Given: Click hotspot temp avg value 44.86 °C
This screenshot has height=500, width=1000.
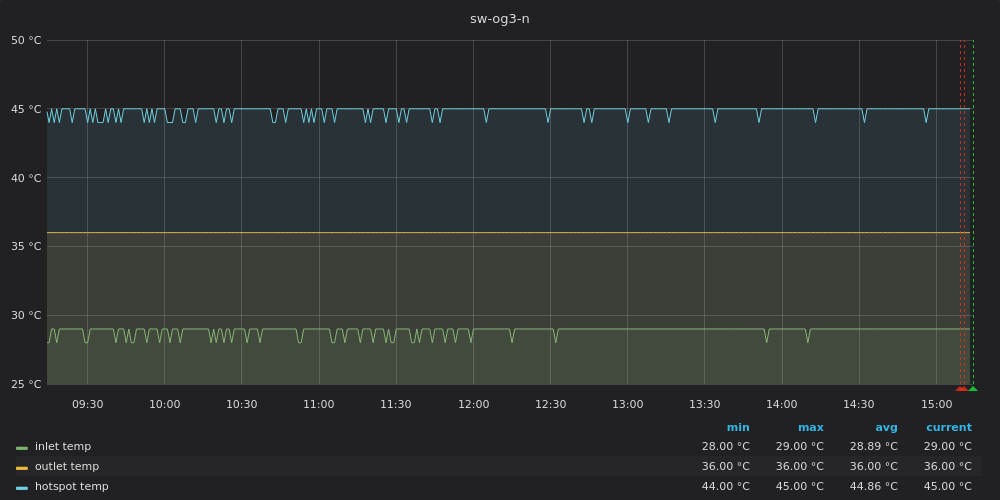Looking at the screenshot, I should click(873, 487).
